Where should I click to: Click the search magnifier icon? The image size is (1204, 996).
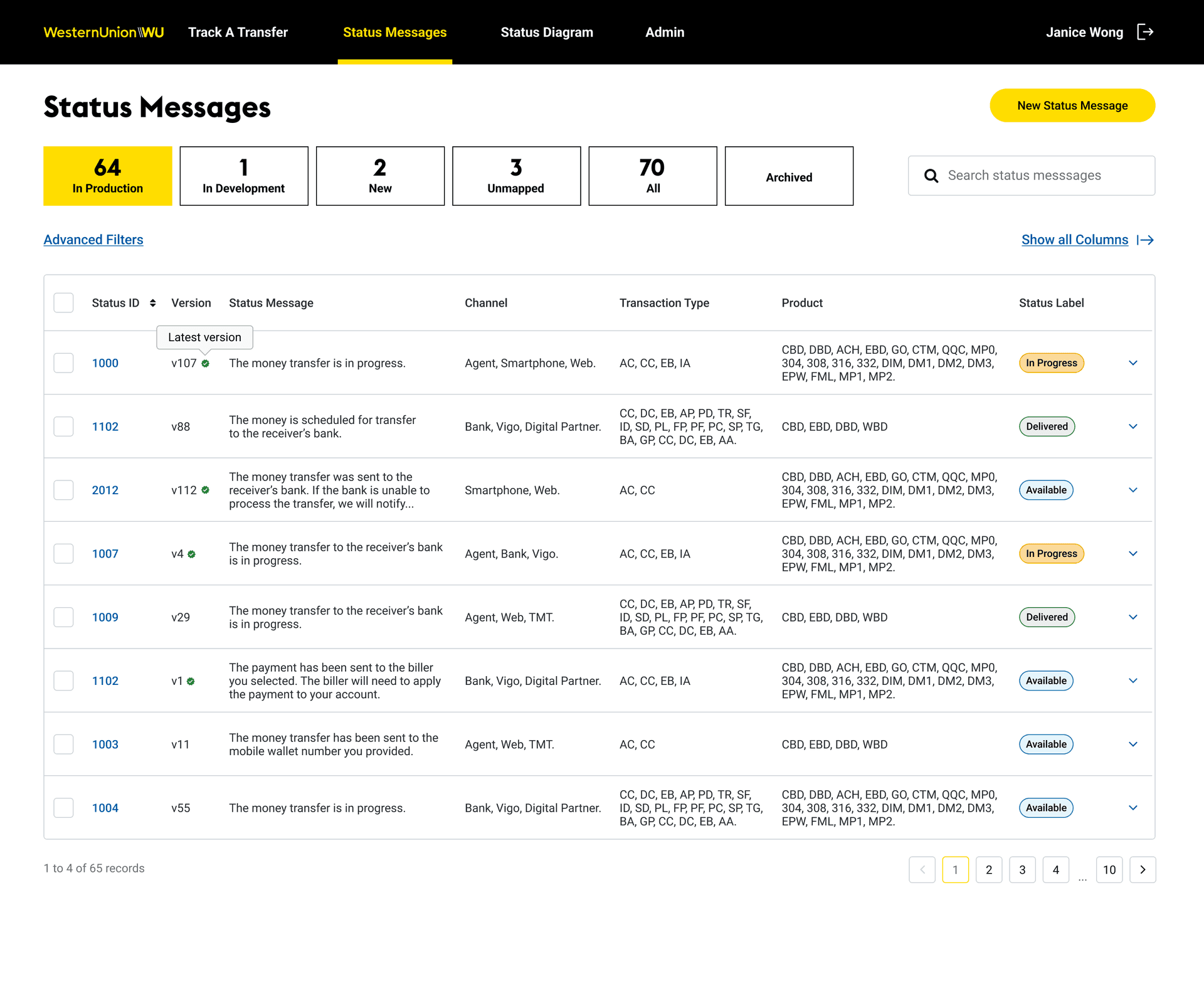click(931, 176)
